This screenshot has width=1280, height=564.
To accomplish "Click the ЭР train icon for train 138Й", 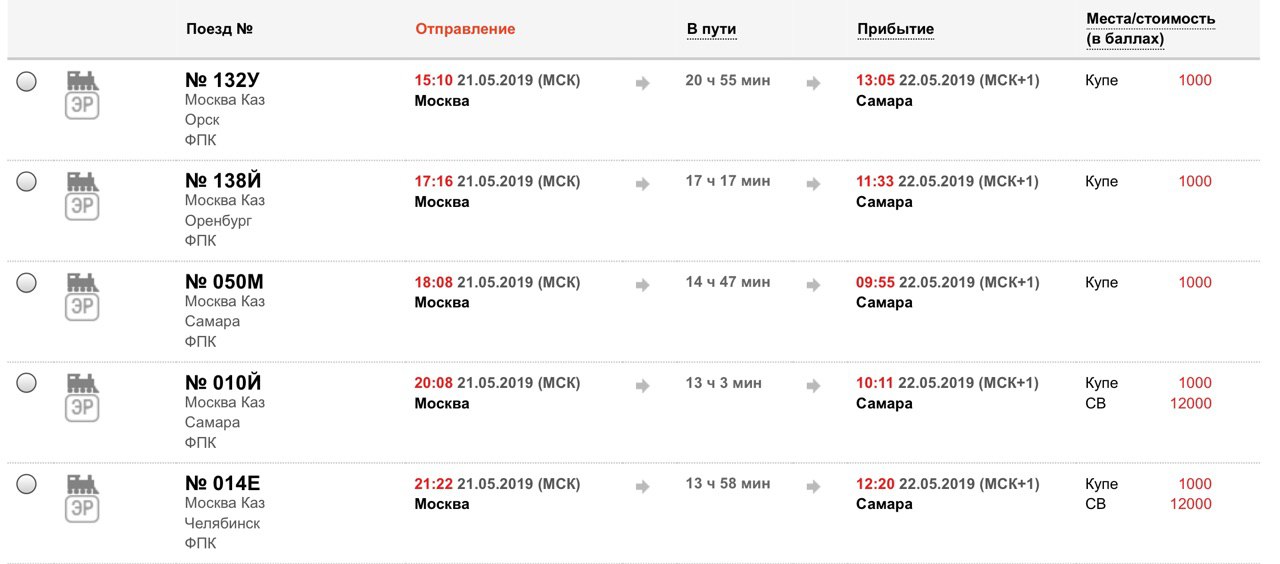I will (82, 196).
